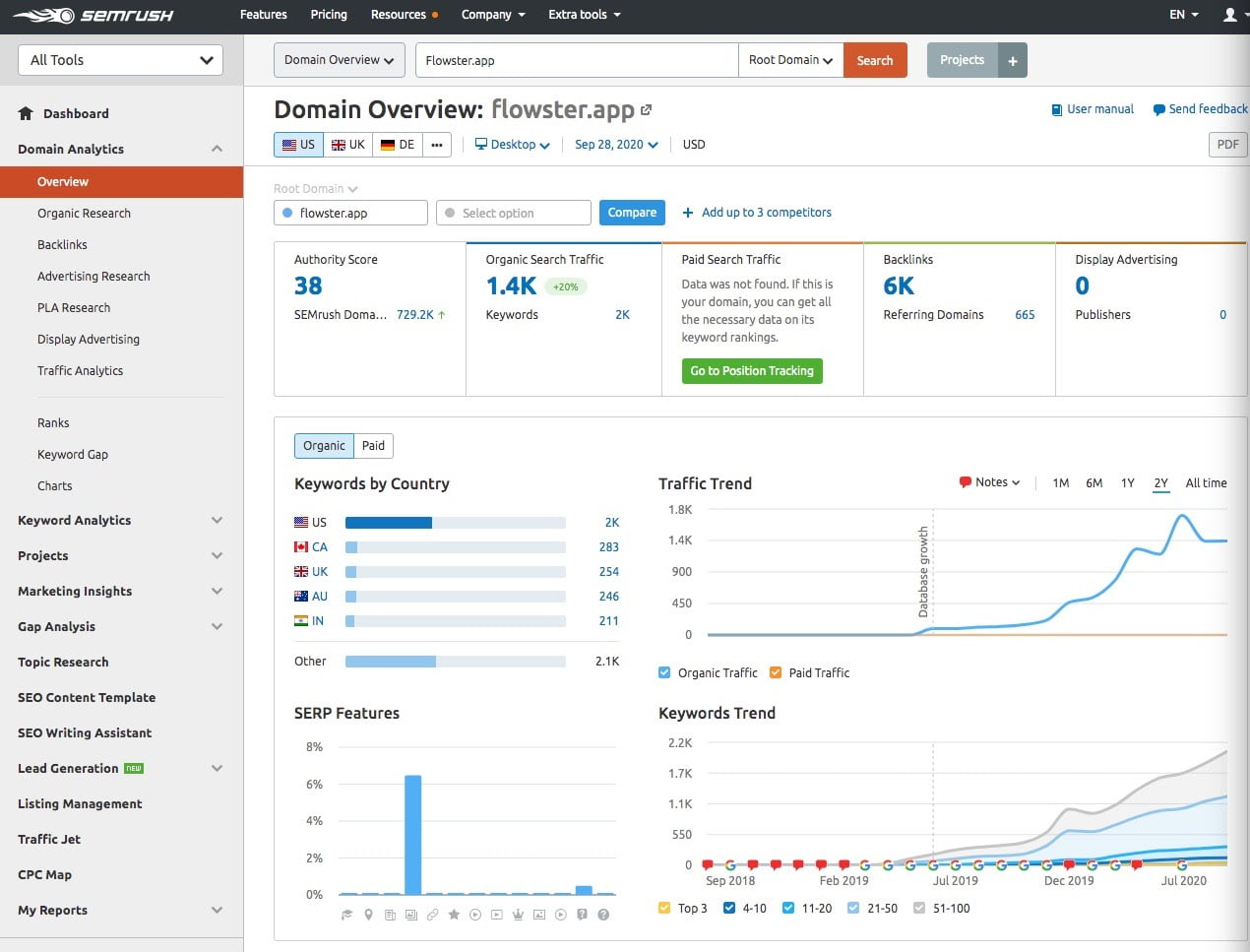Expand the Marketing Insights section
Image resolution: width=1250 pixels, height=952 pixels.
(217, 591)
